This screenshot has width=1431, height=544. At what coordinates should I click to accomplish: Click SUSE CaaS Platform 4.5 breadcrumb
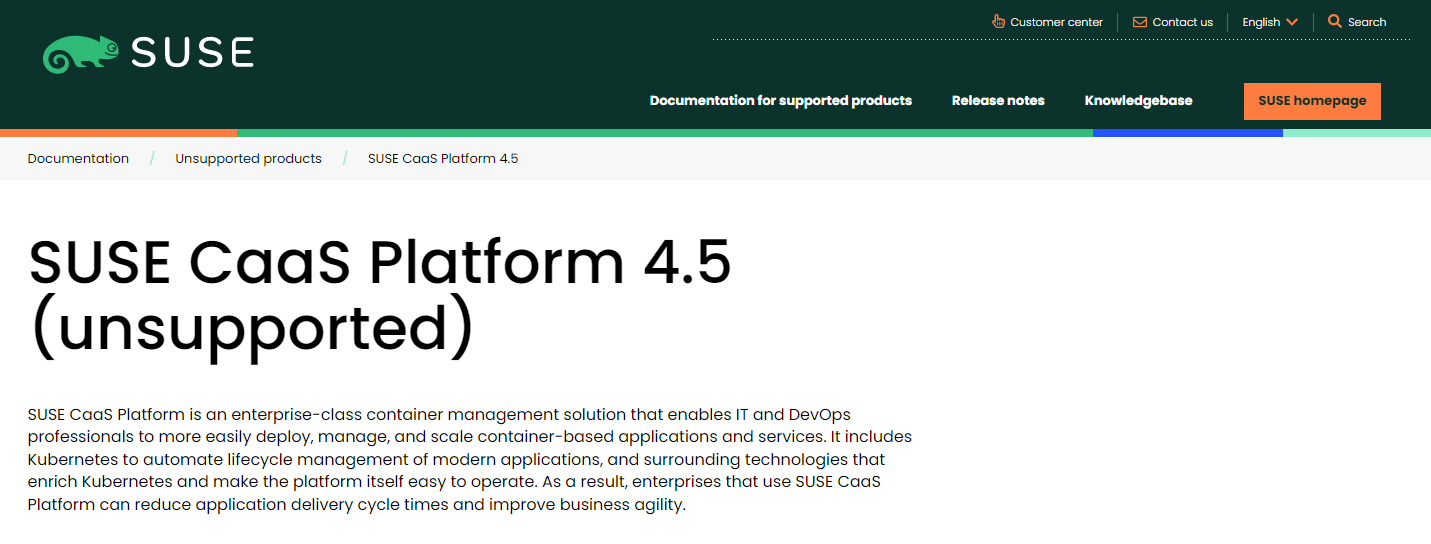(x=443, y=159)
